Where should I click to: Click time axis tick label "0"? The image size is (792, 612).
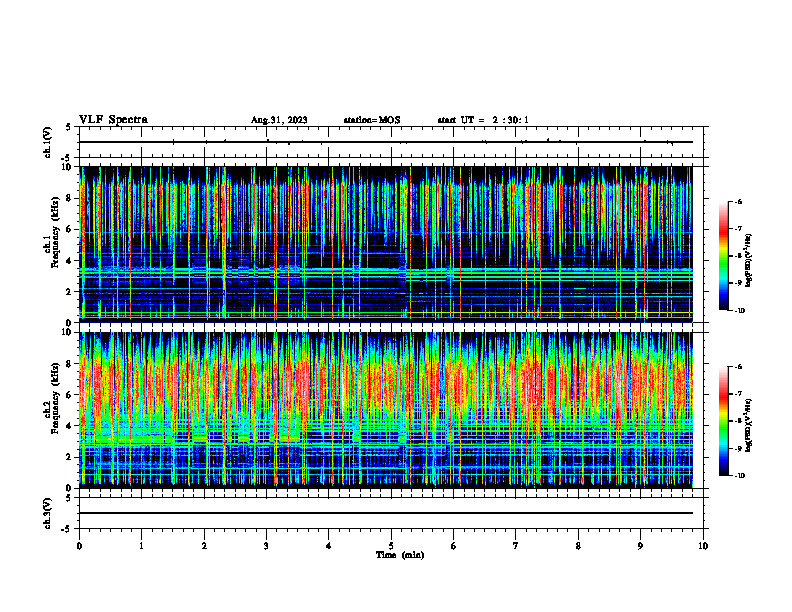[79, 546]
